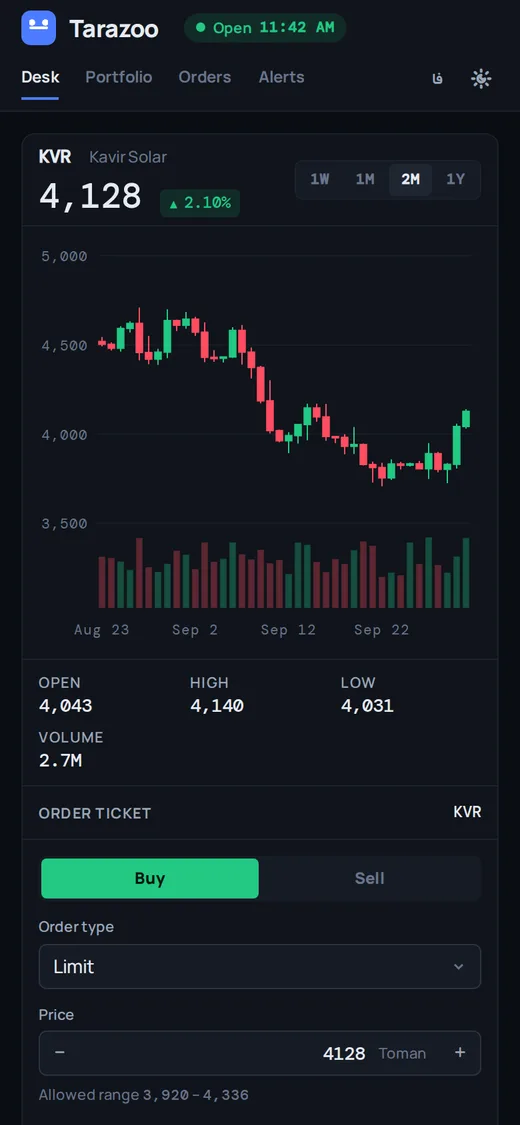This screenshot has height=1125, width=520.
Task: Click the latest green candlestick on chart
Action: (x=466, y=419)
